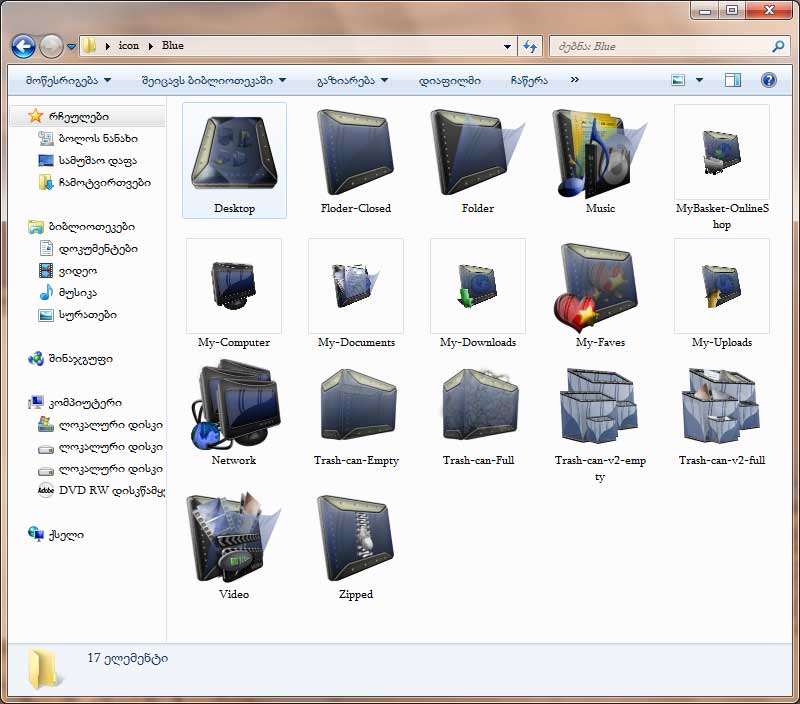This screenshot has width=800, height=704.
Task: Refresh the folder with the refresh button
Action: point(530,46)
